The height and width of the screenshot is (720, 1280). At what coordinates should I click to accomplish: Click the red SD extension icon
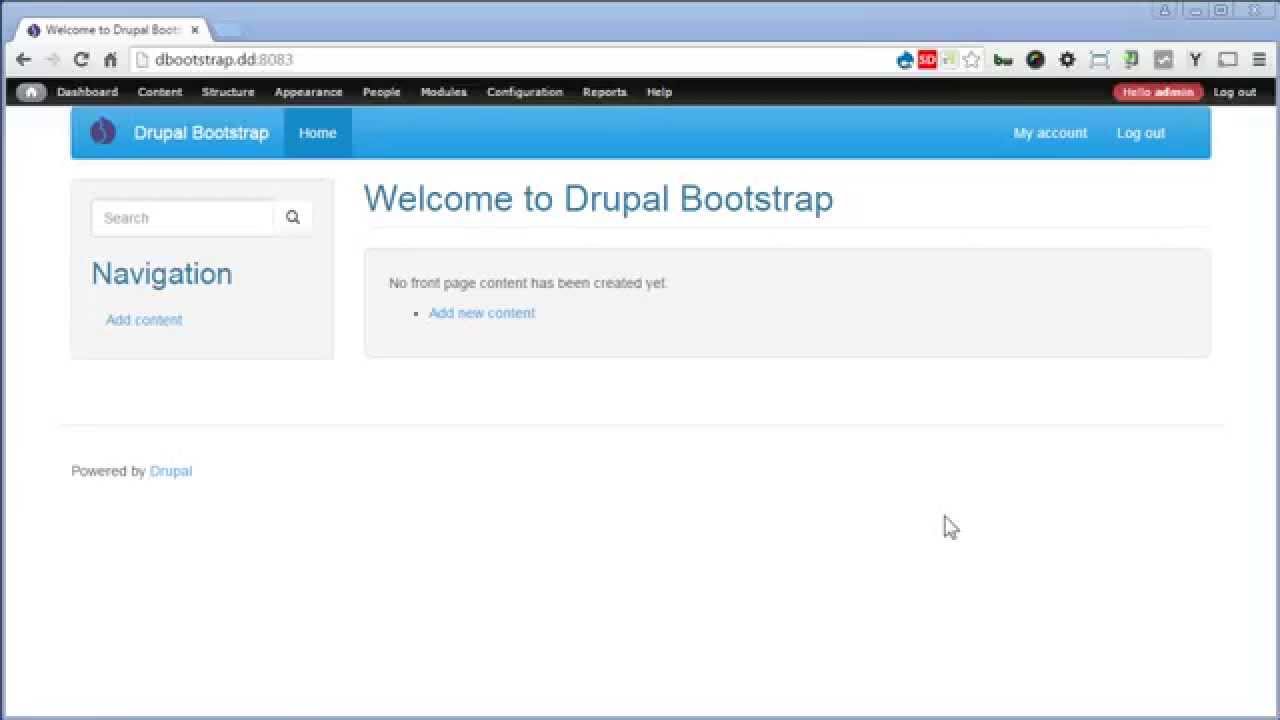[x=927, y=60]
